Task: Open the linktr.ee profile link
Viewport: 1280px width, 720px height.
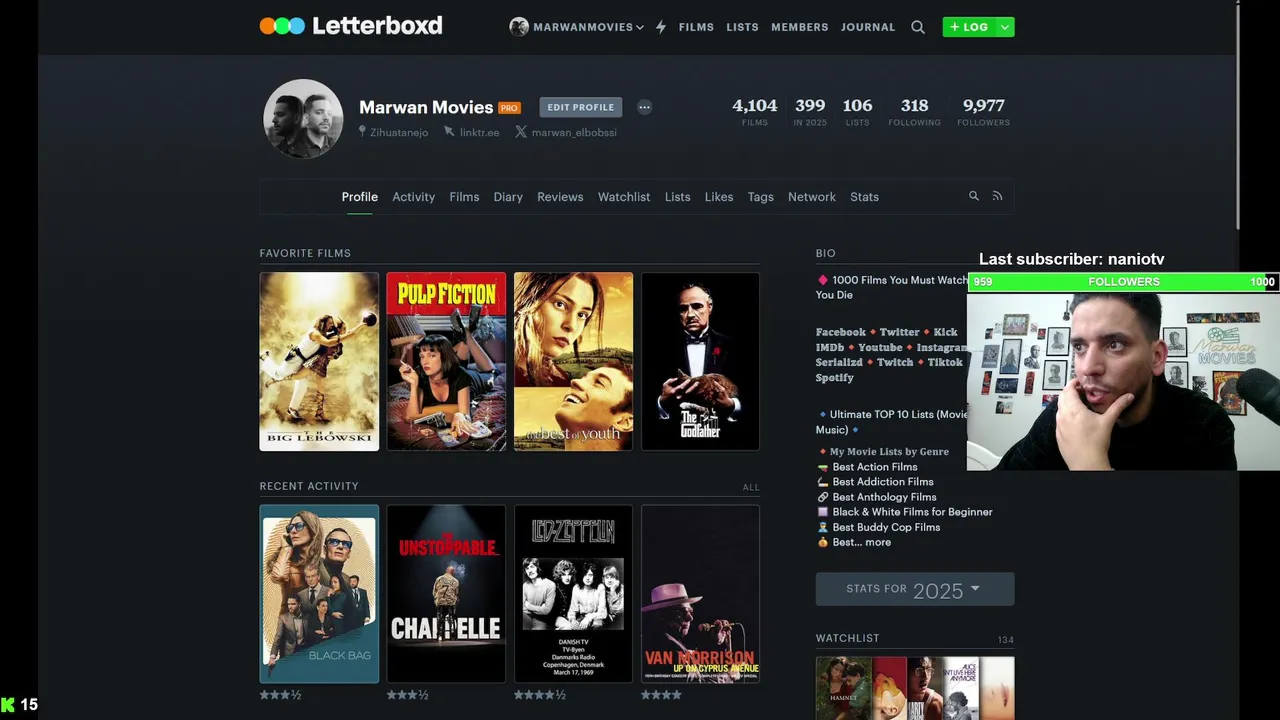Action: (479, 133)
